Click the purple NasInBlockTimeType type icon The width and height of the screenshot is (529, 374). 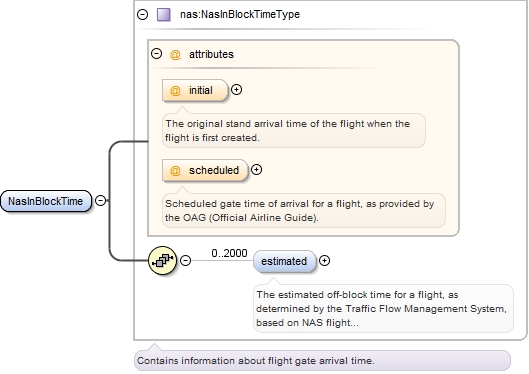pos(164,15)
